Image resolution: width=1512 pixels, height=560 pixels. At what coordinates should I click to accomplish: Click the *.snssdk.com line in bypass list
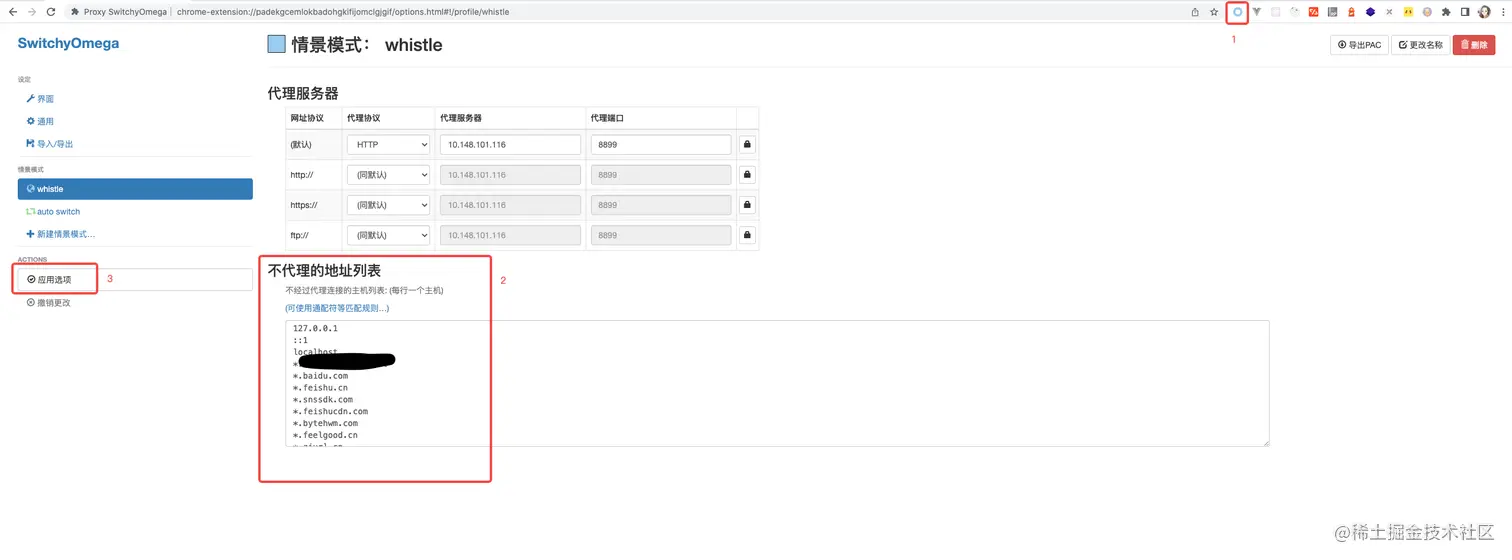[323, 399]
